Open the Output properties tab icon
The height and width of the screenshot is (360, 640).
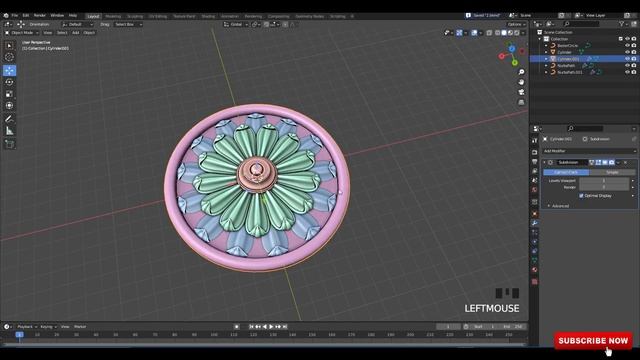pos(535,162)
